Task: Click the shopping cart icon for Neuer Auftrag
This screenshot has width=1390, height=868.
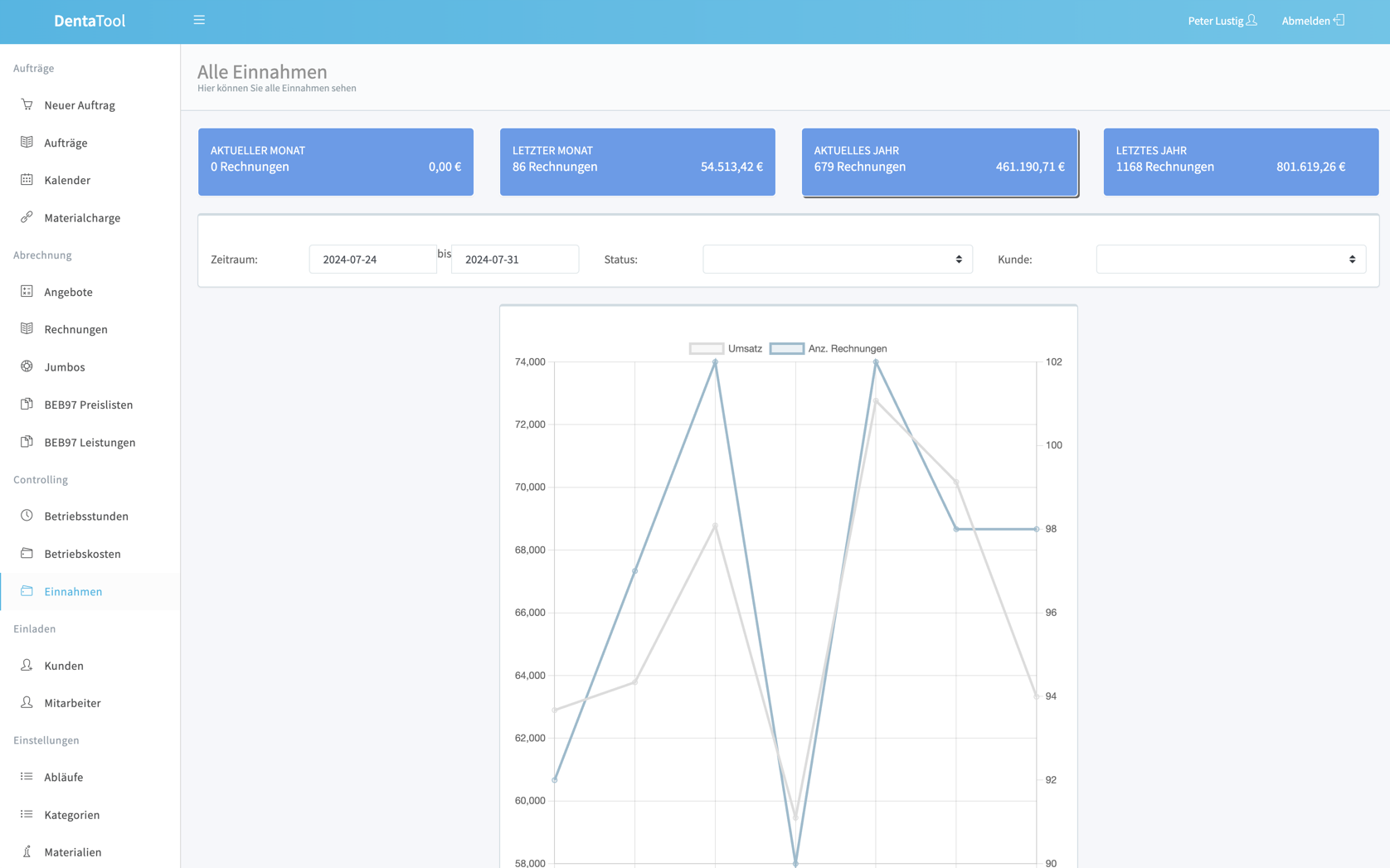Action: (27, 104)
